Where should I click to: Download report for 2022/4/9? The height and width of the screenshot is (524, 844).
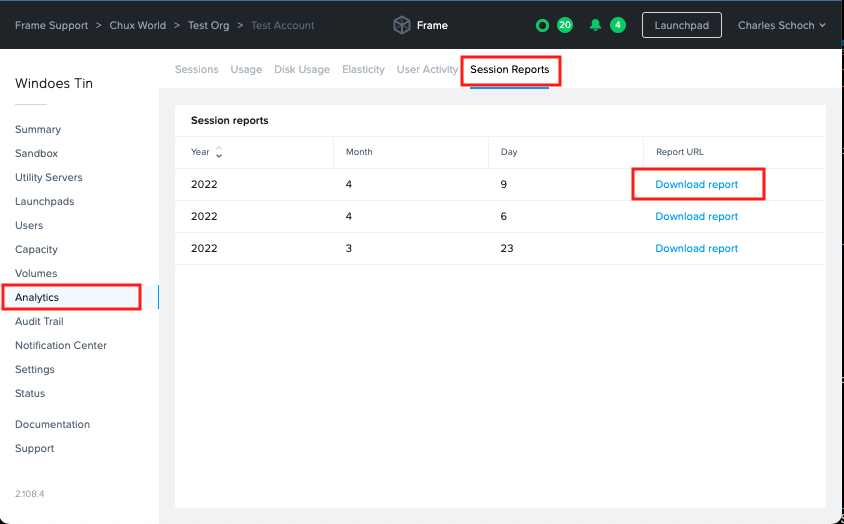697,184
